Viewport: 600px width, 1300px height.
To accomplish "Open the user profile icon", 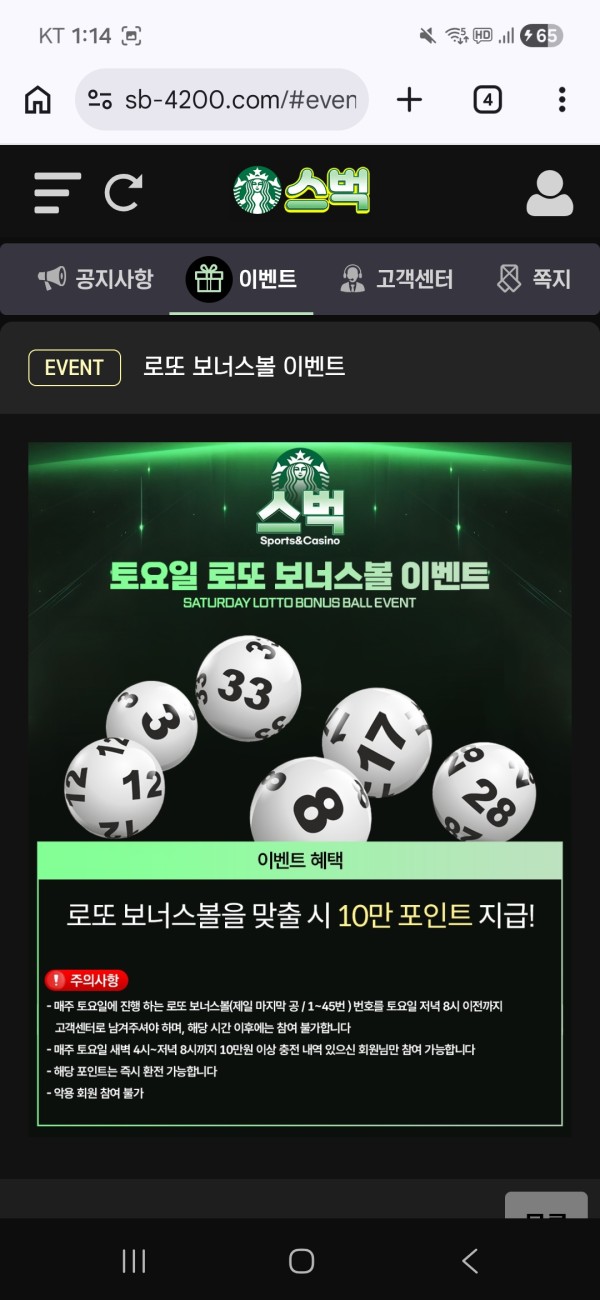I will (x=549, y=193).
